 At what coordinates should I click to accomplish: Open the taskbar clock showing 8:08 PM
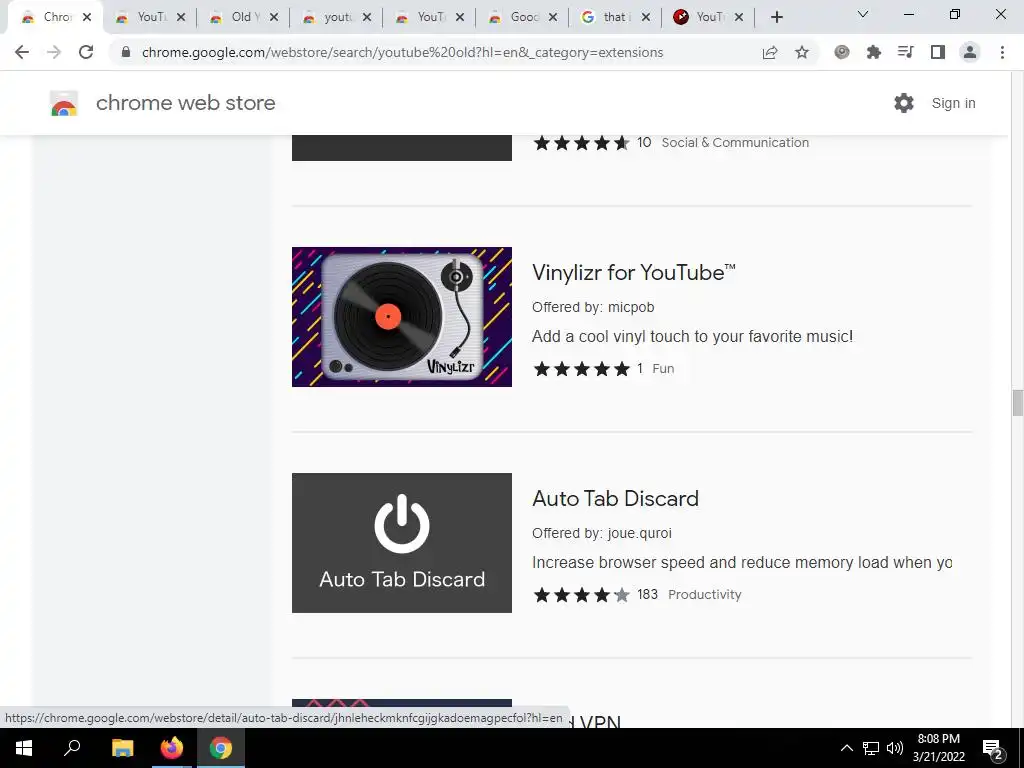click(938, 748)
